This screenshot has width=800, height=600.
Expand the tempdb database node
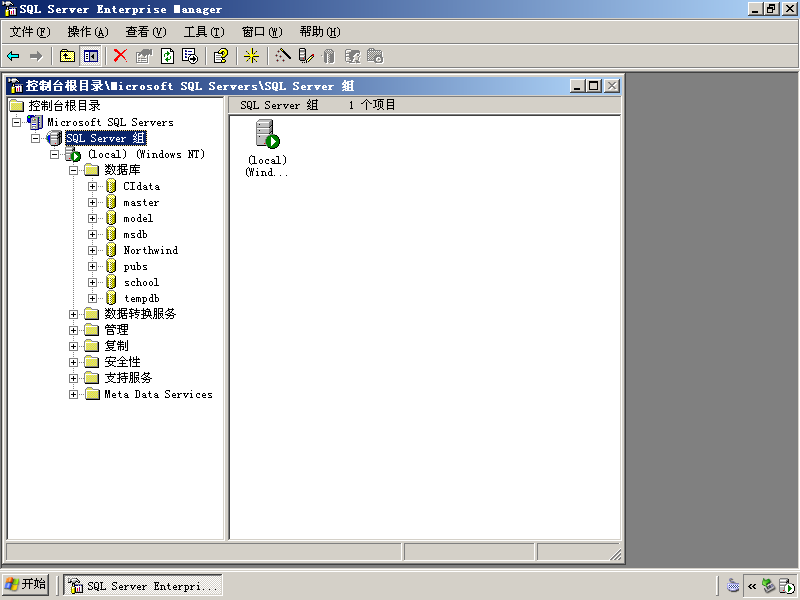tap(92, 298)
